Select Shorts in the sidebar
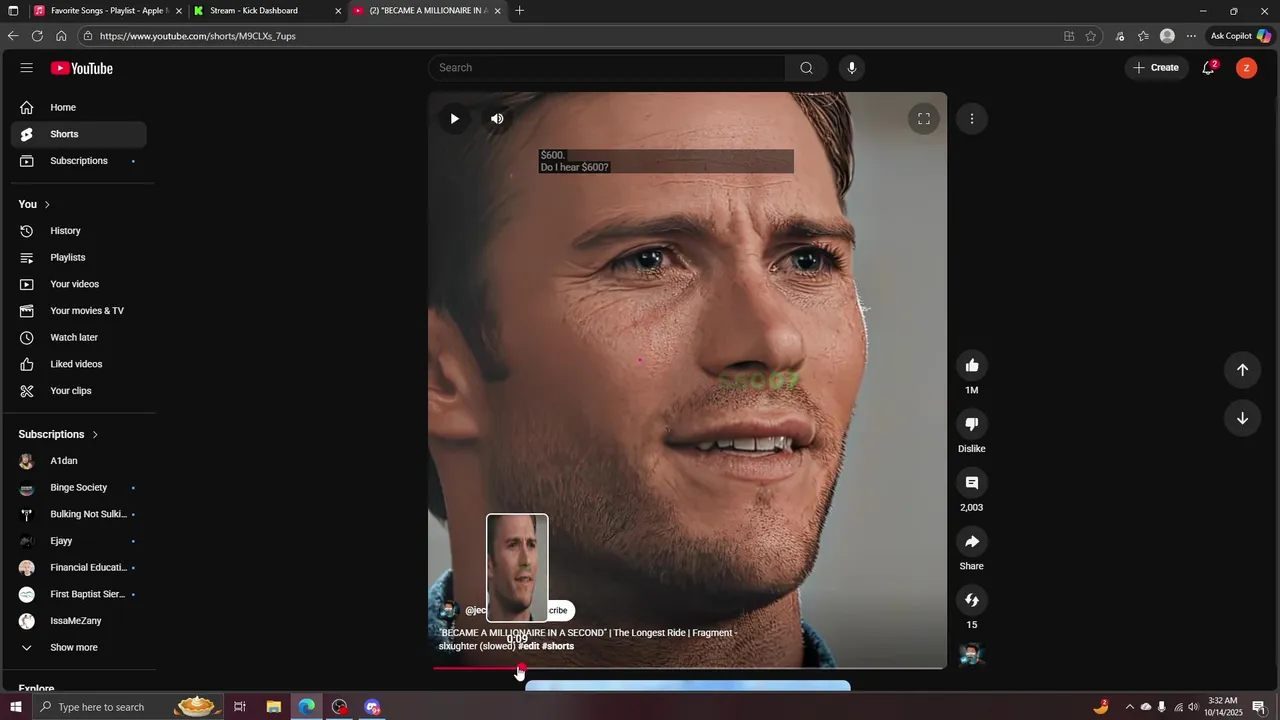Viewport: 1280px width, 720px height. point(79,134)
